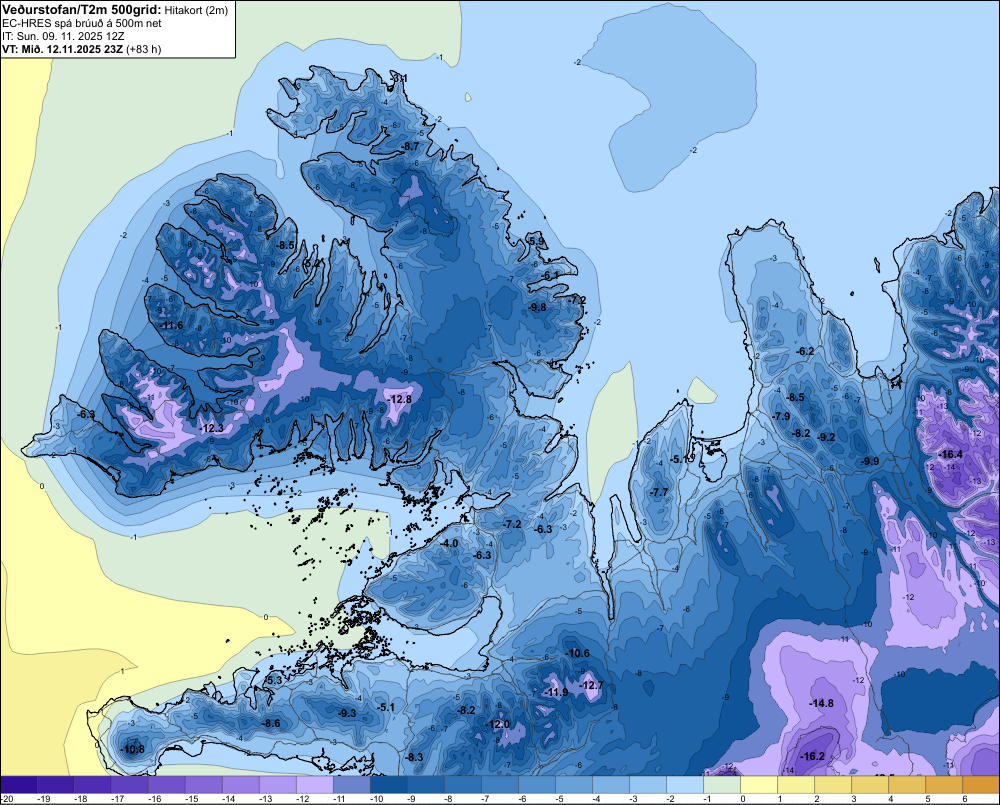Select the legend scale label '6'

click(964, 799)
